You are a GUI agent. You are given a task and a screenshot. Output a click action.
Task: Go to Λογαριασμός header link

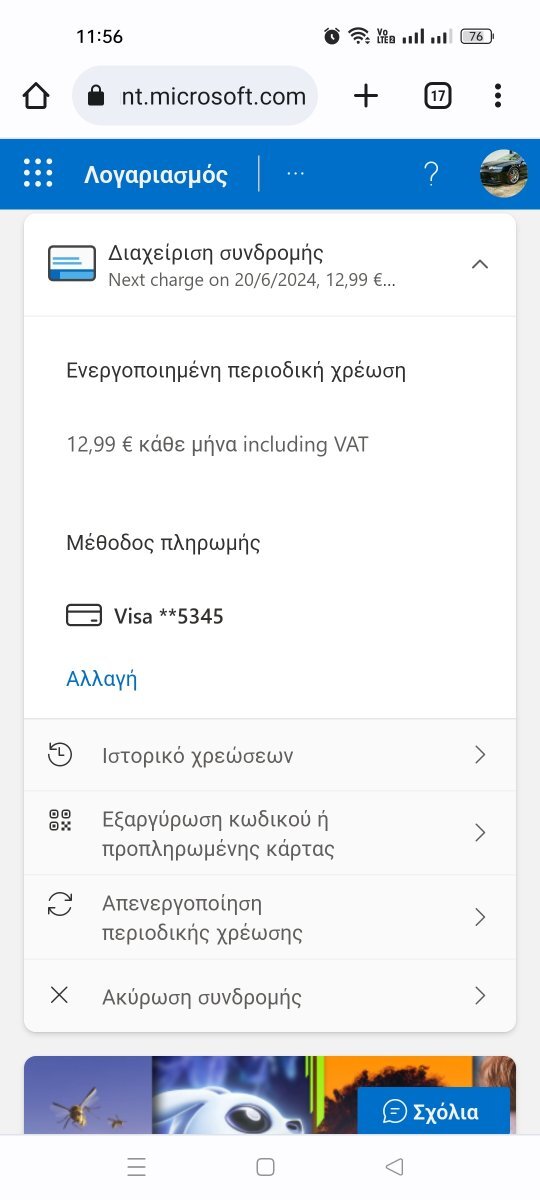[x=156, y=175]
